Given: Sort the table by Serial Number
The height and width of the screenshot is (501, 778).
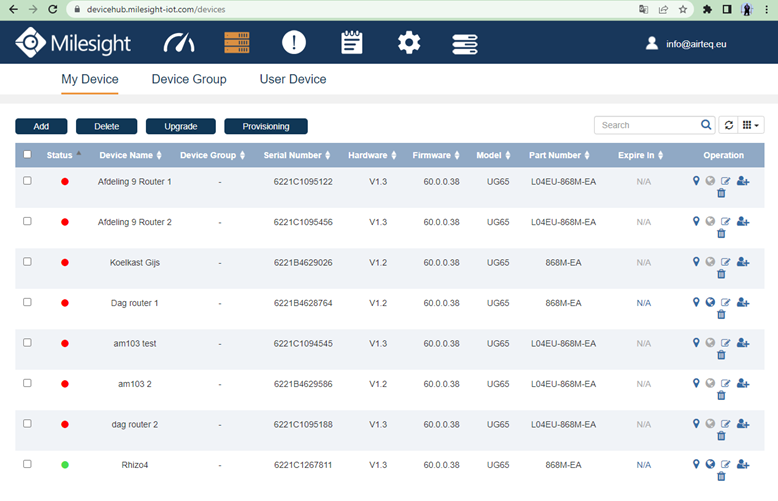Looking at the screenshot, I should (297, 155).
